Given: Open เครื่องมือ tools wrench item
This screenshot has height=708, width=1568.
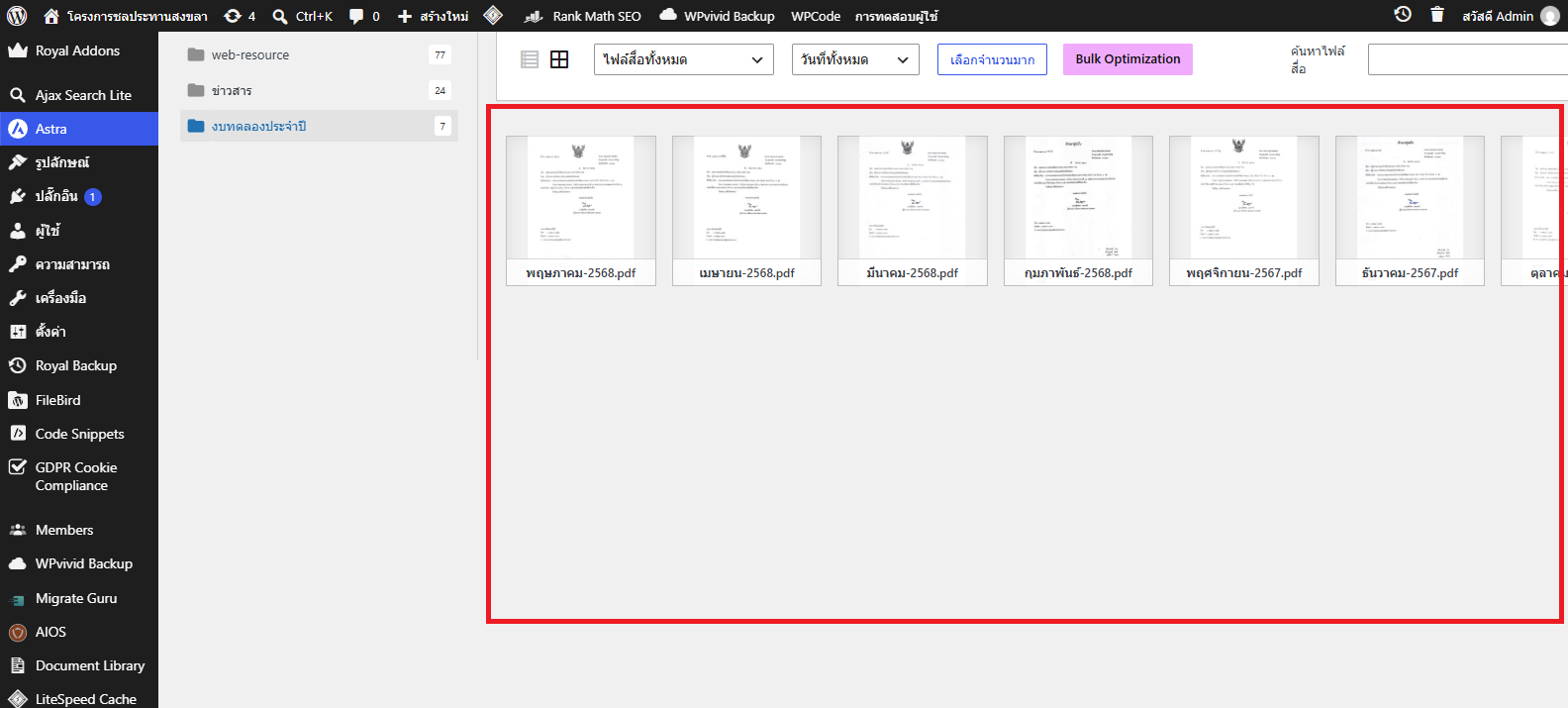Looking at the screenshot, I should point(79,298).
